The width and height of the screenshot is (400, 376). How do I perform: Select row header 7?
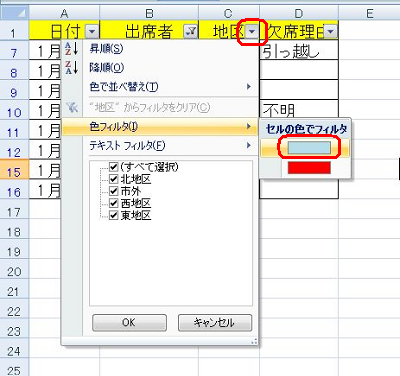(x=14, y=51)
